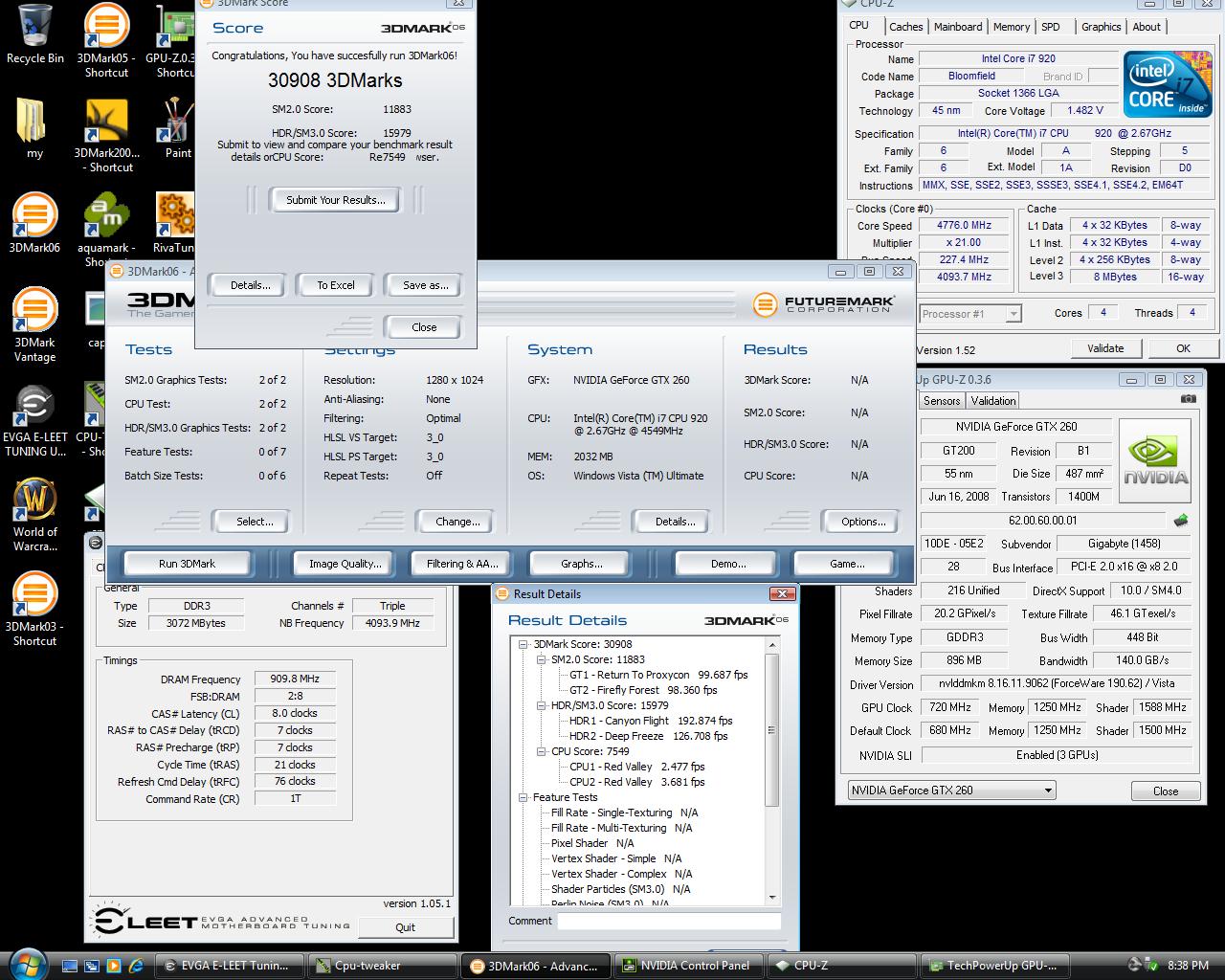Screen dimensions: 1225x980
Task: Click the Save as button
Action: click(x=425, y=285)
